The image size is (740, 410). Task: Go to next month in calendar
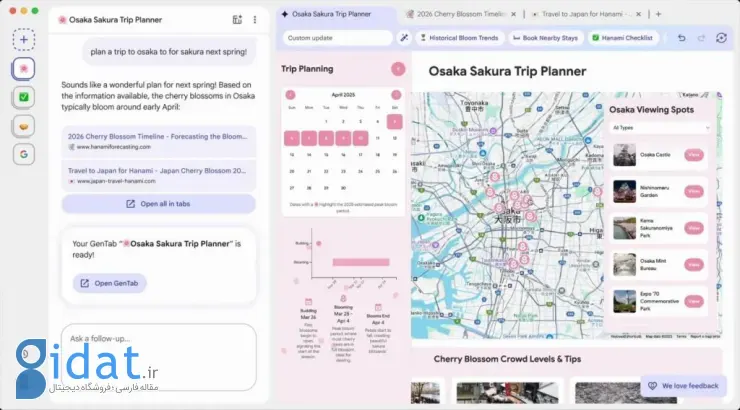tap(396, 95)
